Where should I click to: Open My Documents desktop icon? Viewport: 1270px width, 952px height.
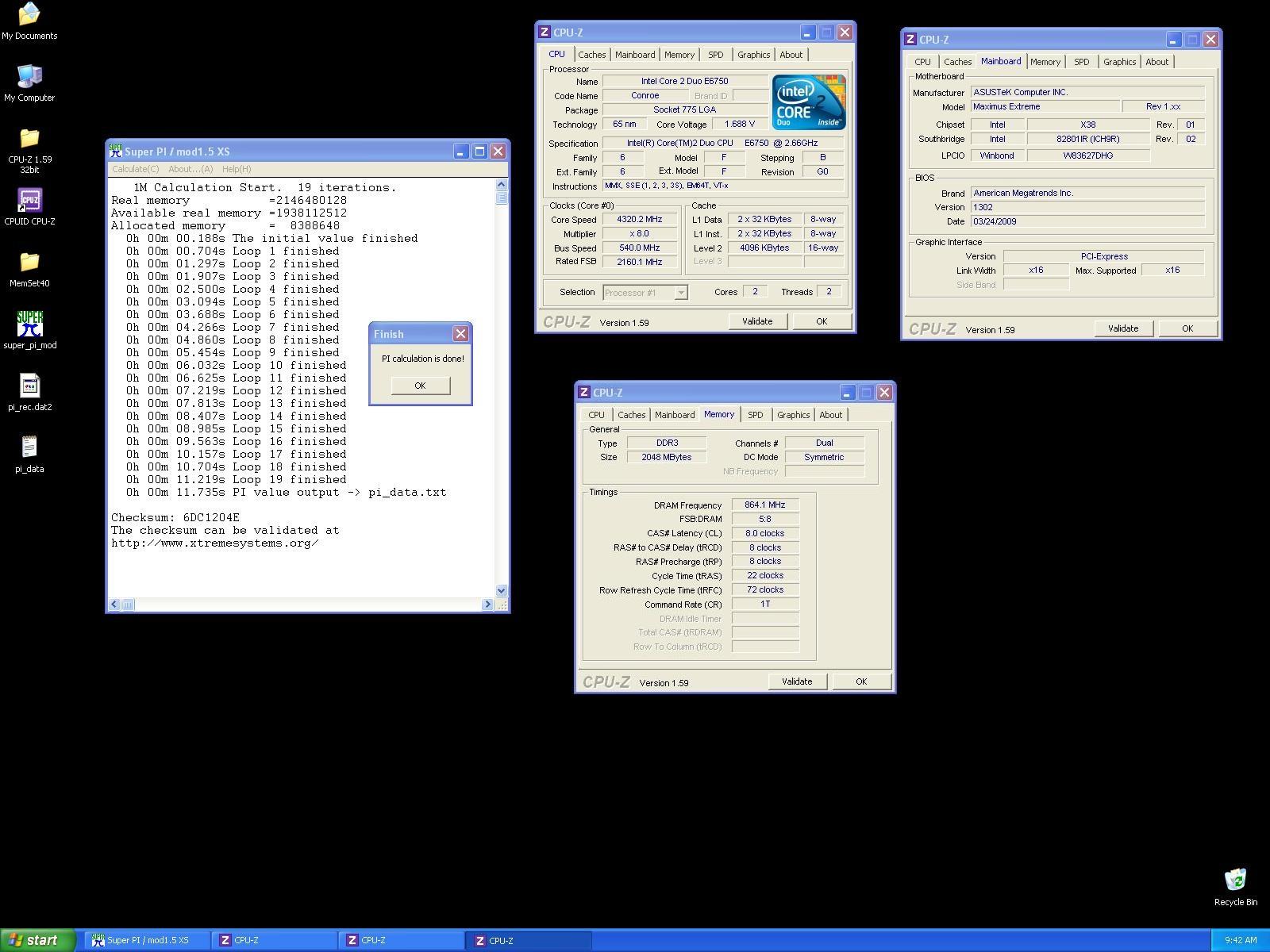pyautogui.click(x=29, y=21)
